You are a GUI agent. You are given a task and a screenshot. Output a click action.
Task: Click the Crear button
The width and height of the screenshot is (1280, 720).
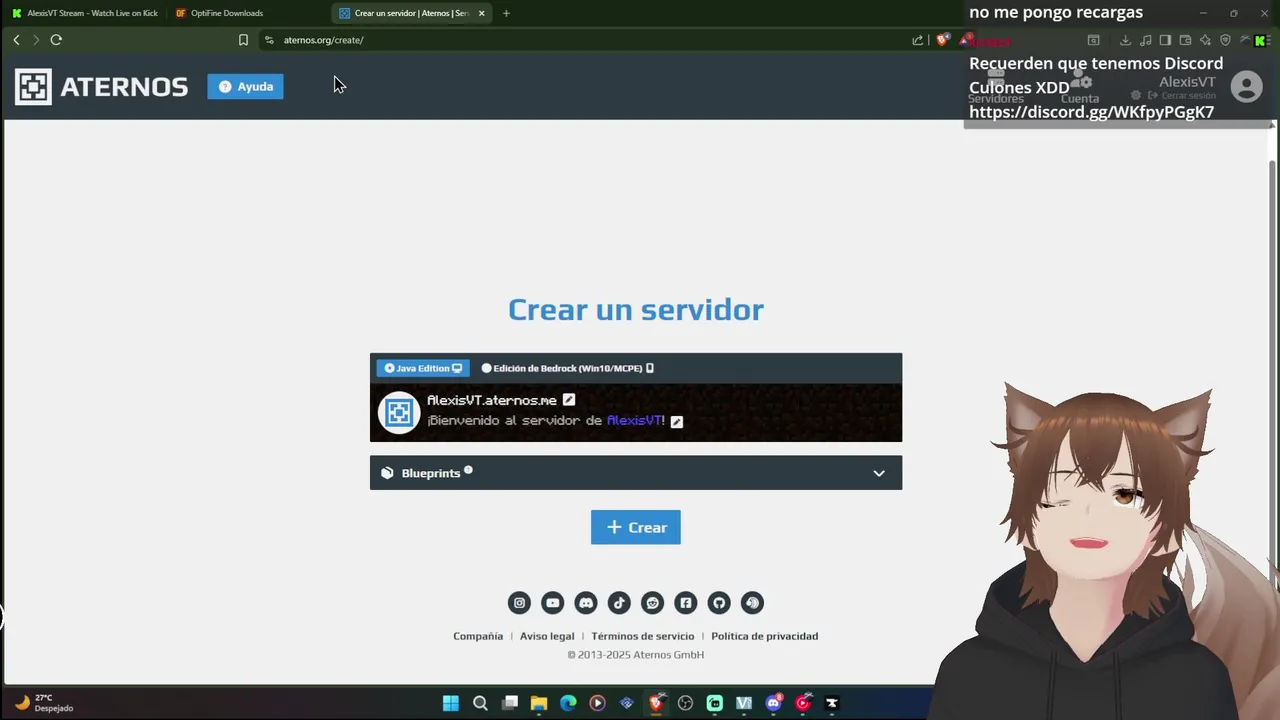(636, 527)
